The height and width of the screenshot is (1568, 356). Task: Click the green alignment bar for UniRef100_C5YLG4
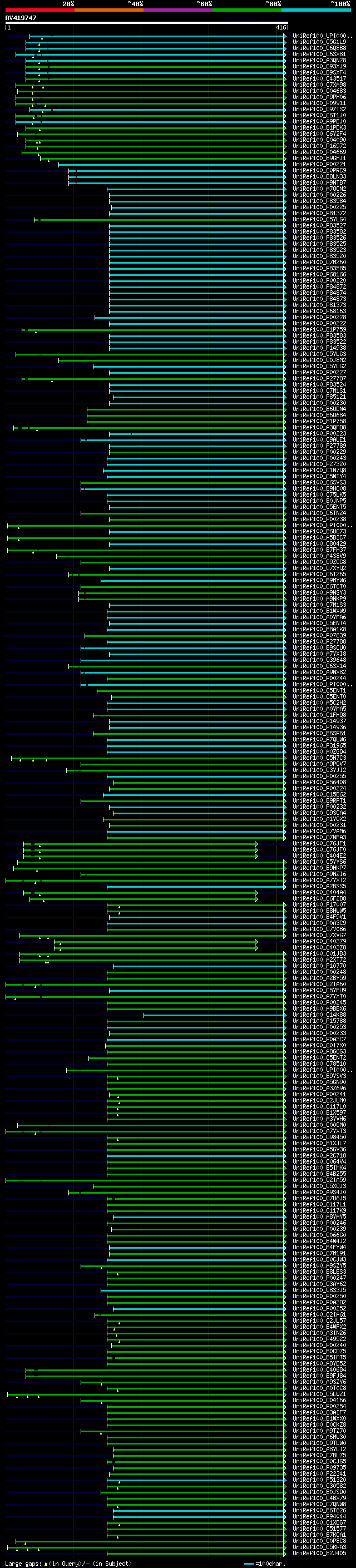tap(160, 220)
